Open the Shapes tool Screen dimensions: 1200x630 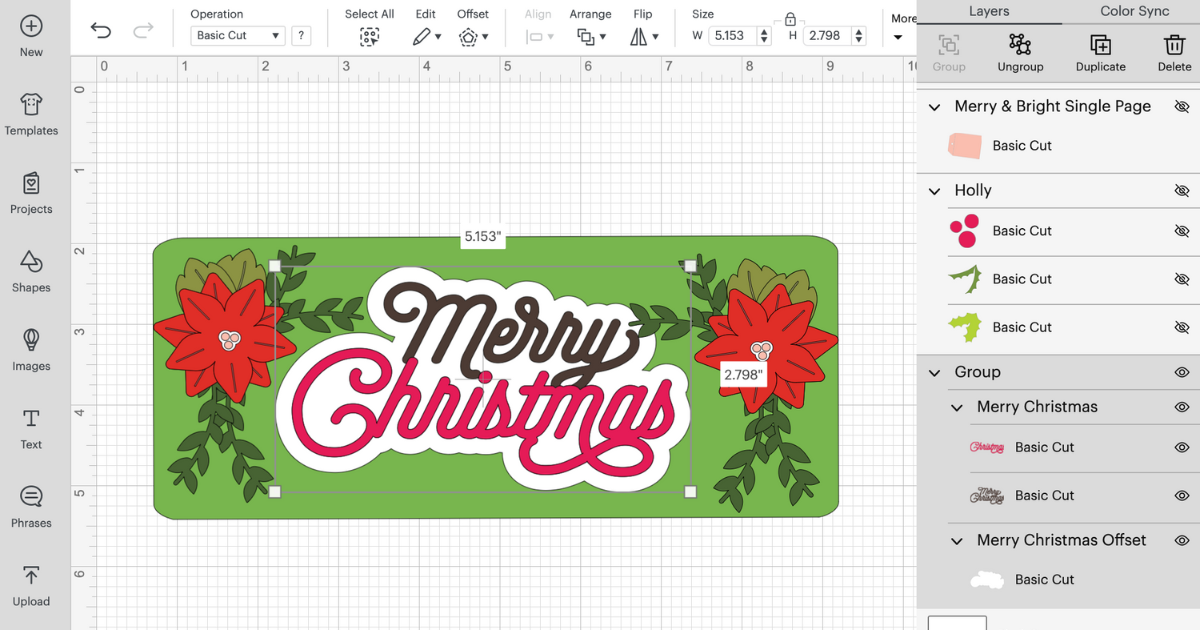31,270
